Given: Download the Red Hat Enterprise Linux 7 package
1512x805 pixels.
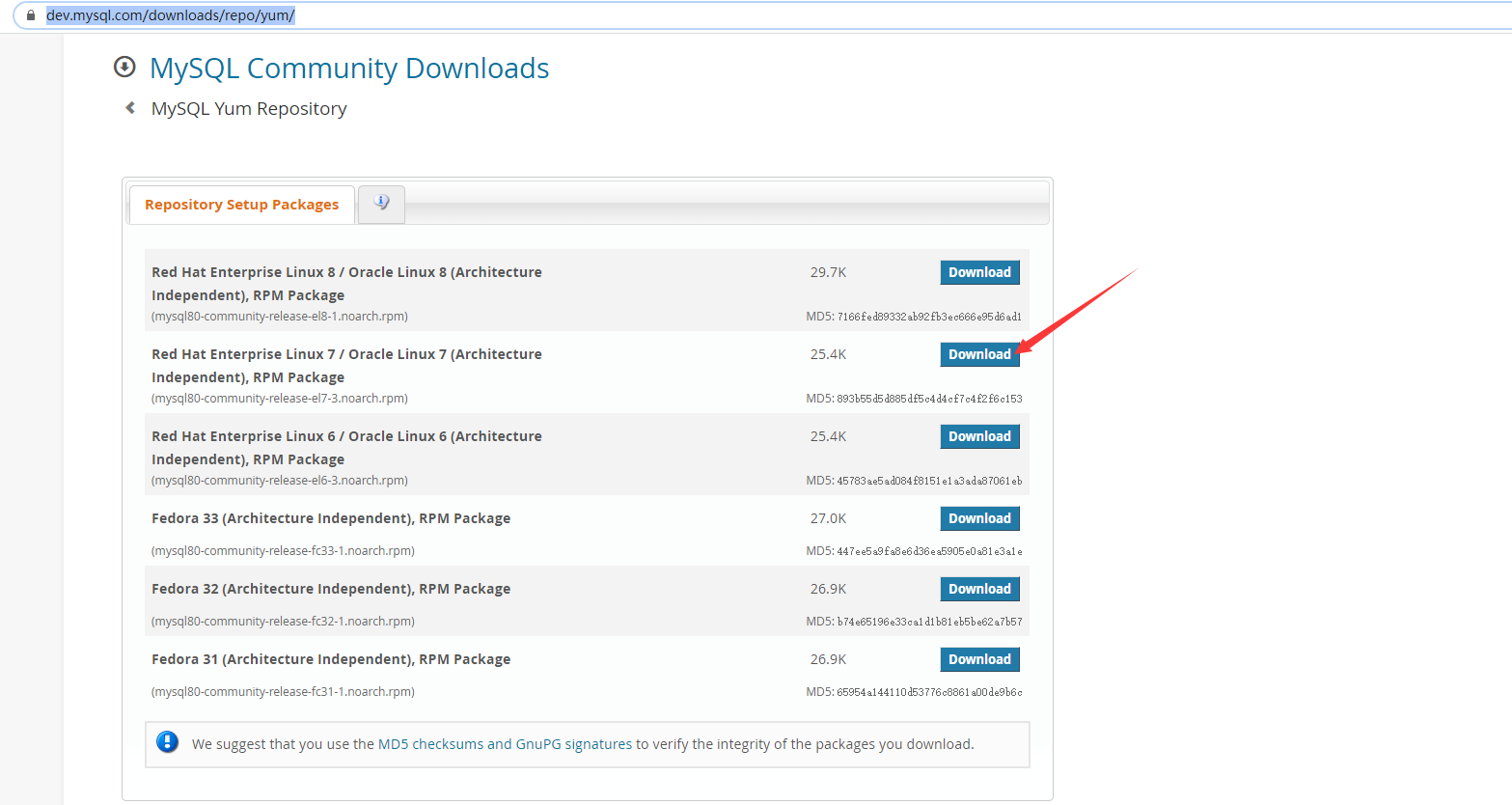Looking at the screenshot, I should [x=979, y=354].
